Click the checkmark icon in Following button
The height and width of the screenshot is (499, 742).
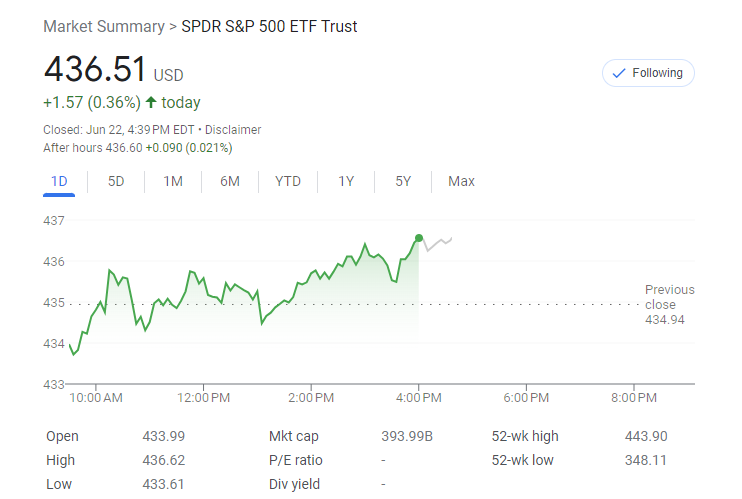pos(618,73)
